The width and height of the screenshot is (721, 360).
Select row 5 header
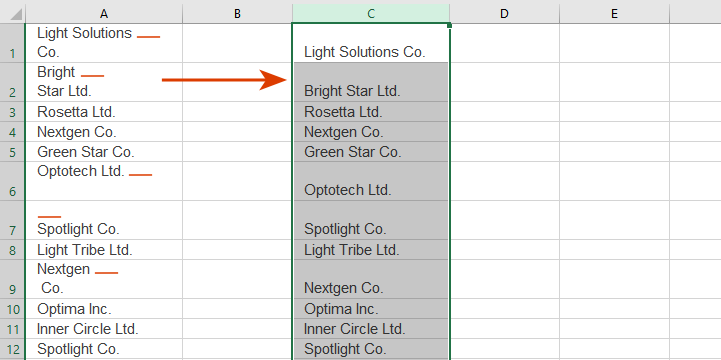12,151
